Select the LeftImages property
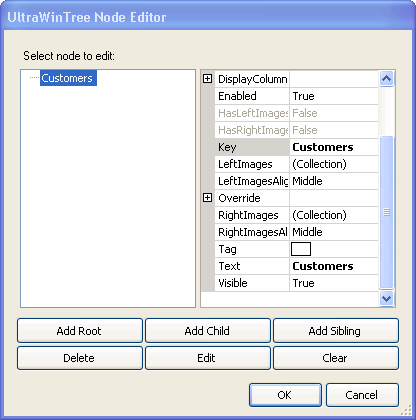Image resolution: width=416 pixels, height=420 pixels. pyautogui.click(x=252, y=164)
